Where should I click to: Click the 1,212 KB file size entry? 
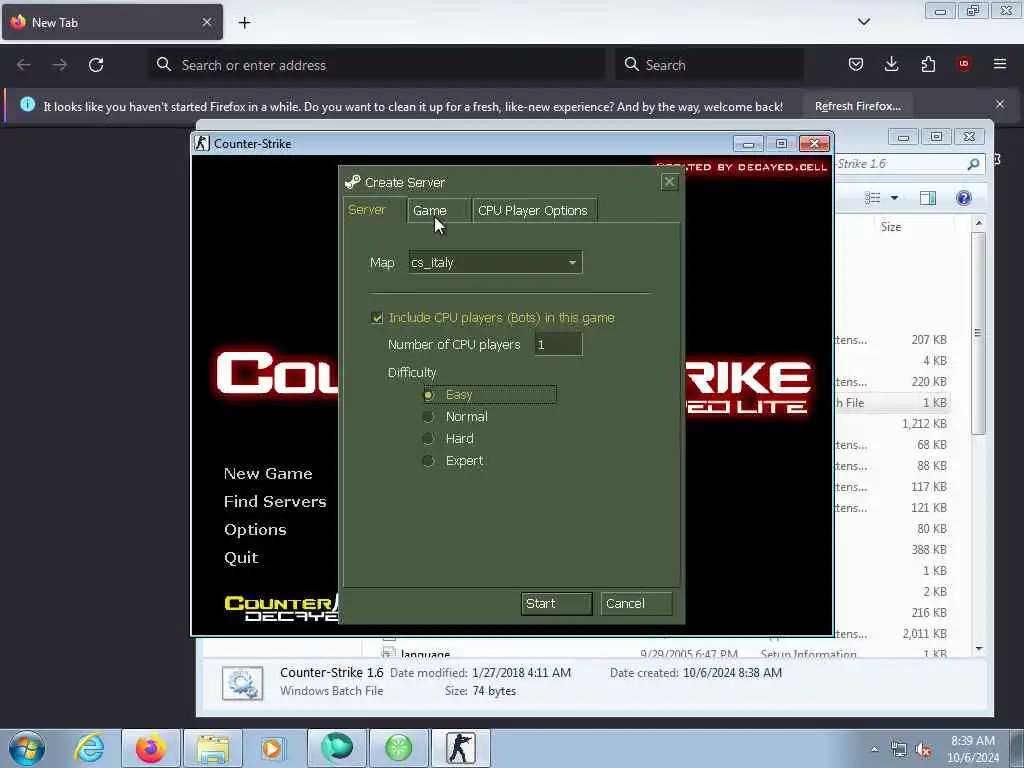coord(924,424)
